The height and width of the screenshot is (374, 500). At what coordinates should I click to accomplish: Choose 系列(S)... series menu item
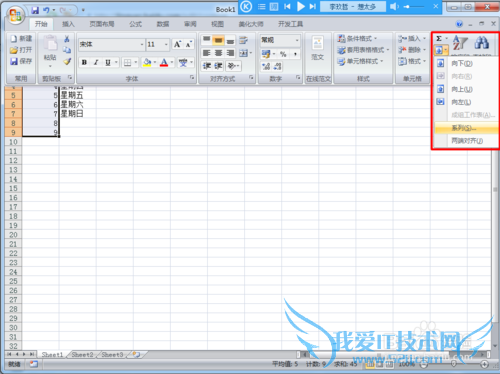(x=466, y=128)
